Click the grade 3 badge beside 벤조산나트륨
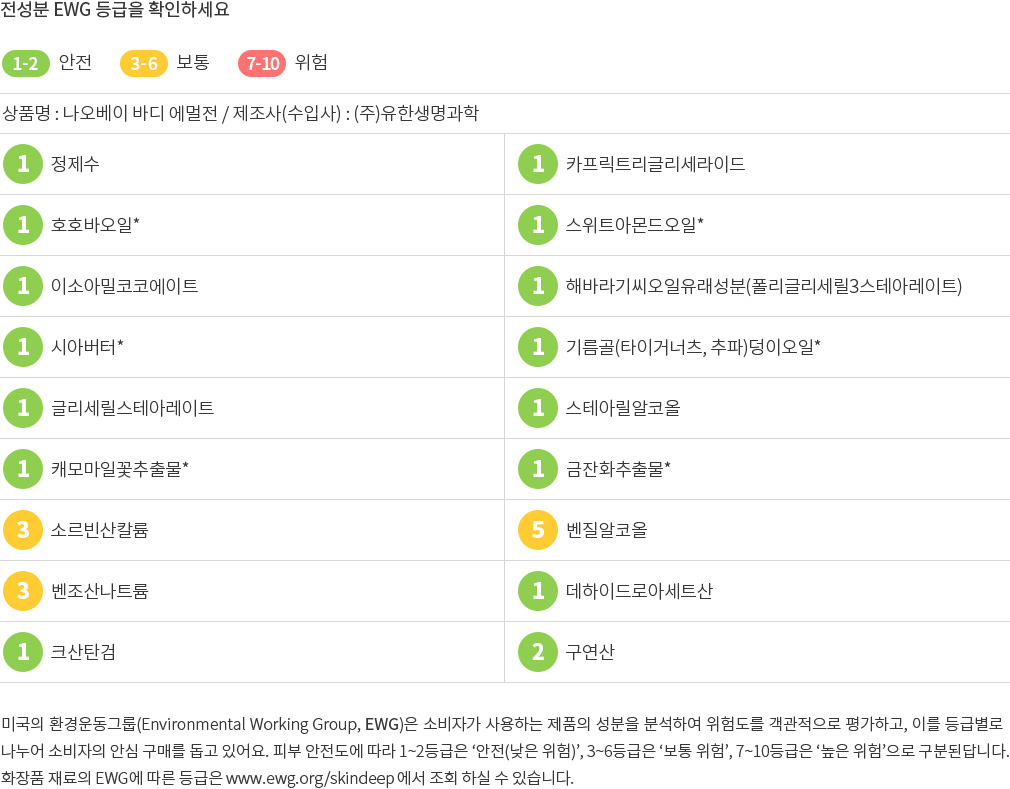 point(23,591)
